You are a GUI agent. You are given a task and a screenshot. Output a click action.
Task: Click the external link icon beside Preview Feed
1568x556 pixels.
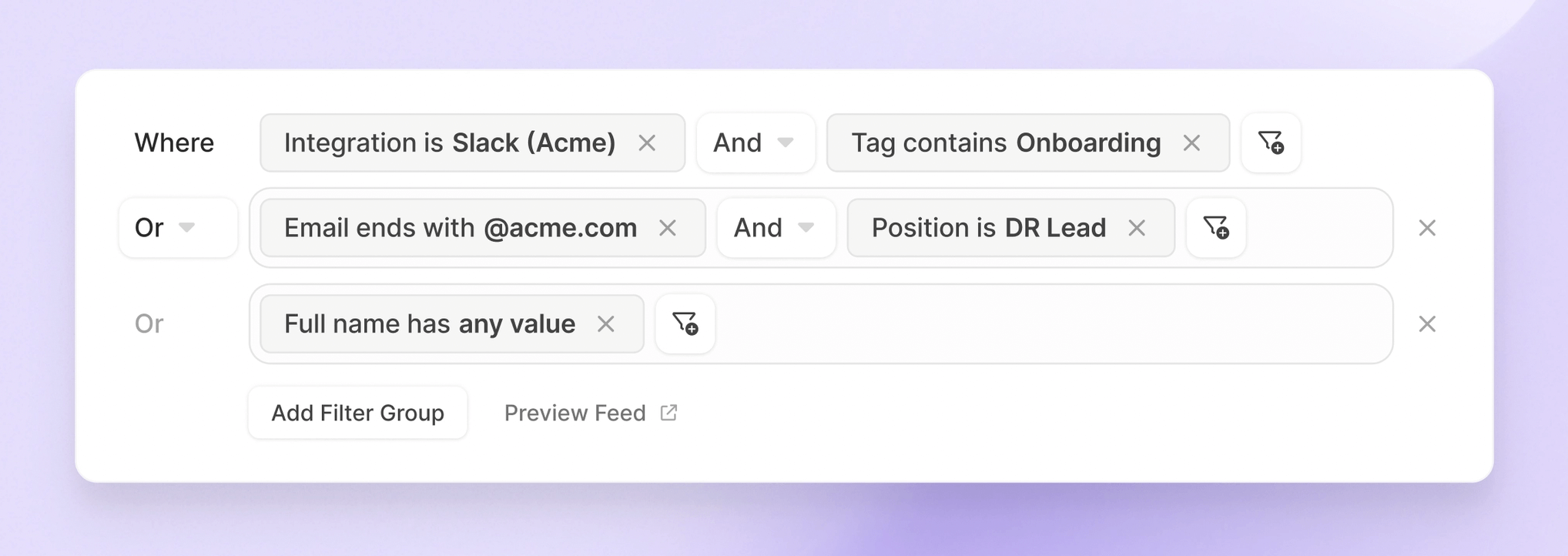click(x=668, y=413)
